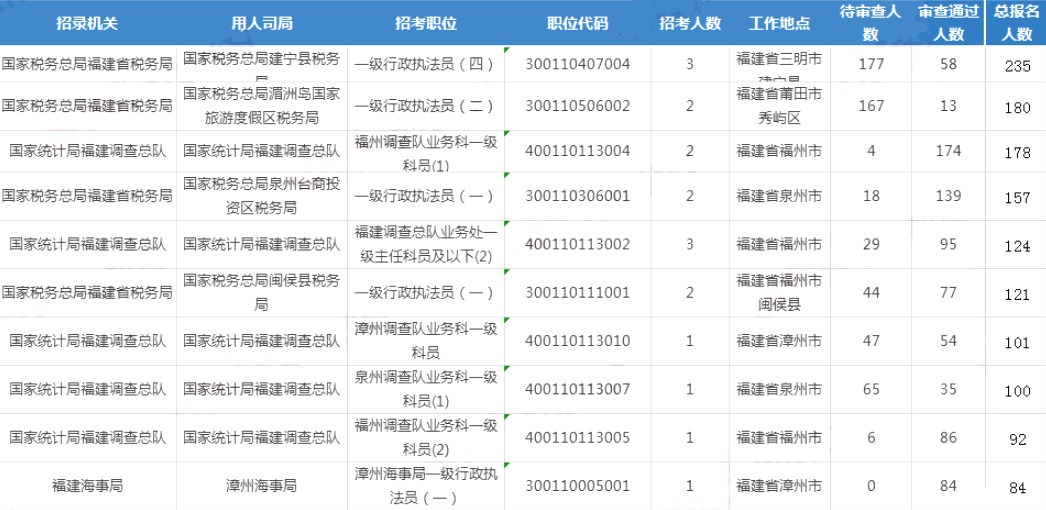This screenshot has height=510, width=1046.
Task: Click approved count value 95
Action: tap(948, 245)
